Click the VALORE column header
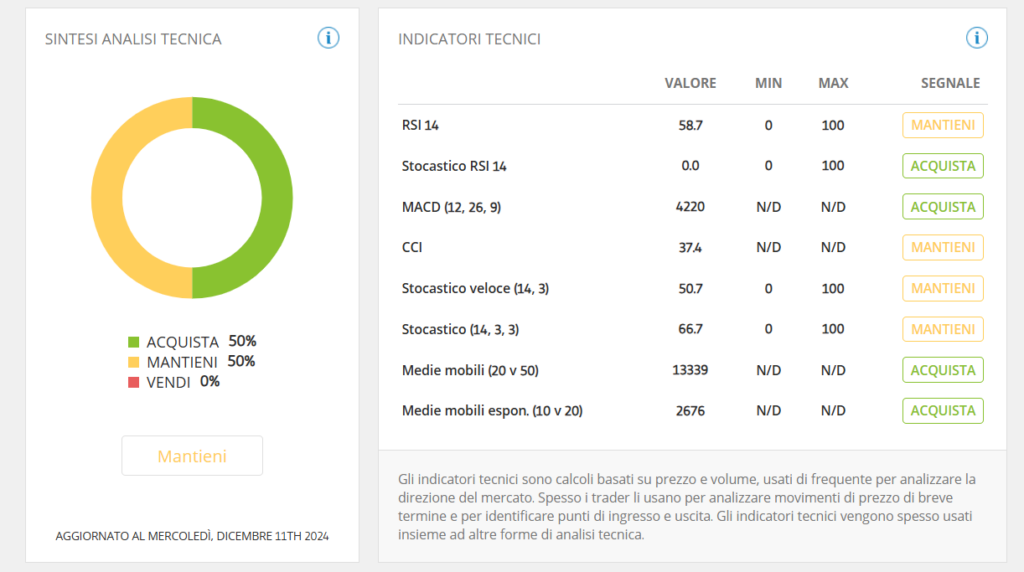Screen dimensions: 1024x572 (690, 83)
